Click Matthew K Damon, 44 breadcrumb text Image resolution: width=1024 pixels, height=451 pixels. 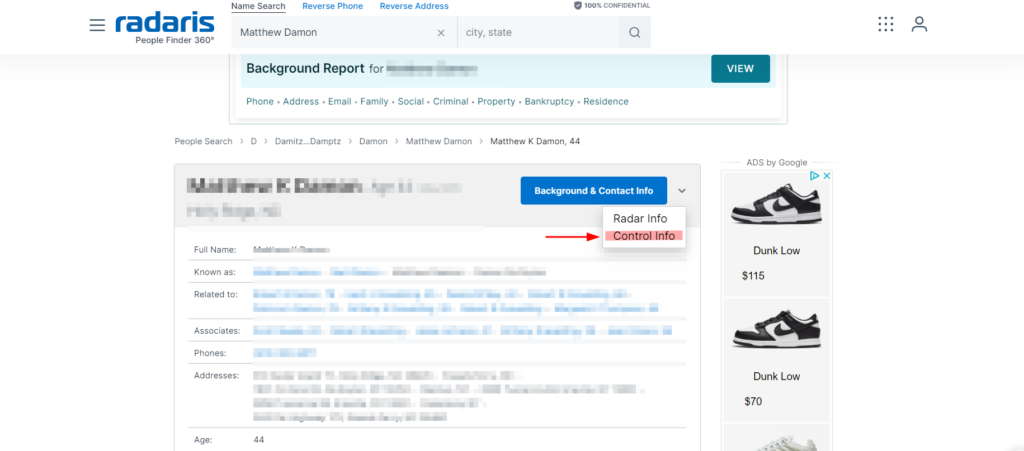coord(535,141)
